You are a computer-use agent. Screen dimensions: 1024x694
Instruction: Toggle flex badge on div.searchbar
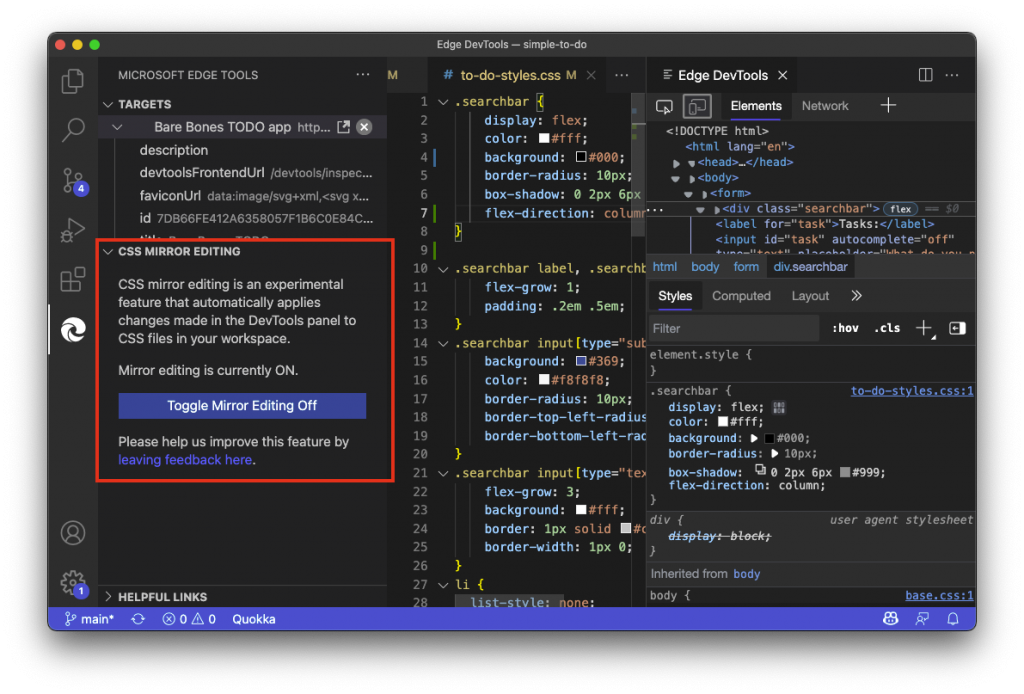[x=901, y=209]
